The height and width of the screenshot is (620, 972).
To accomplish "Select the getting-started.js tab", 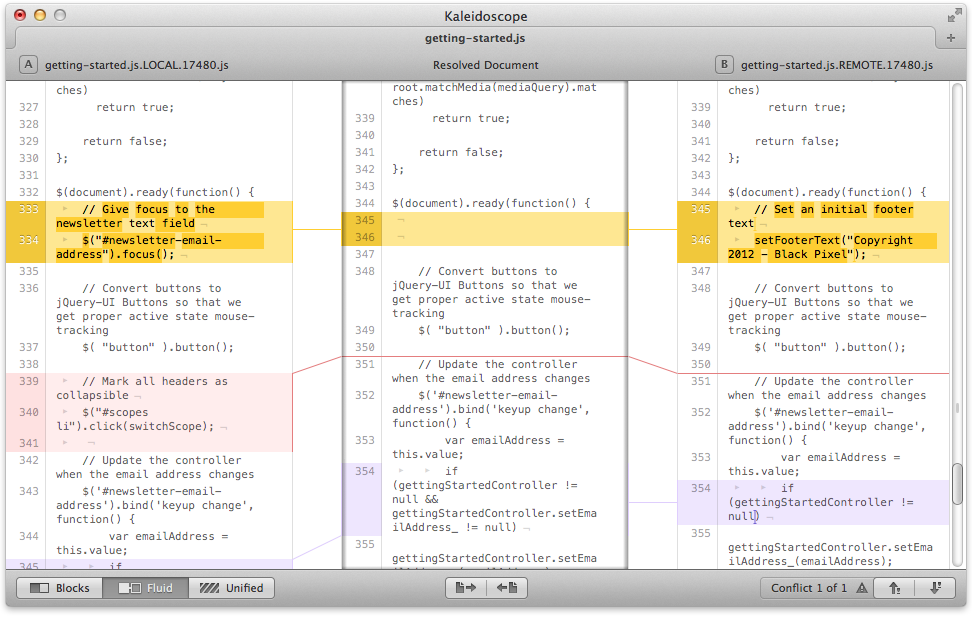I will [x=475, y=38].
